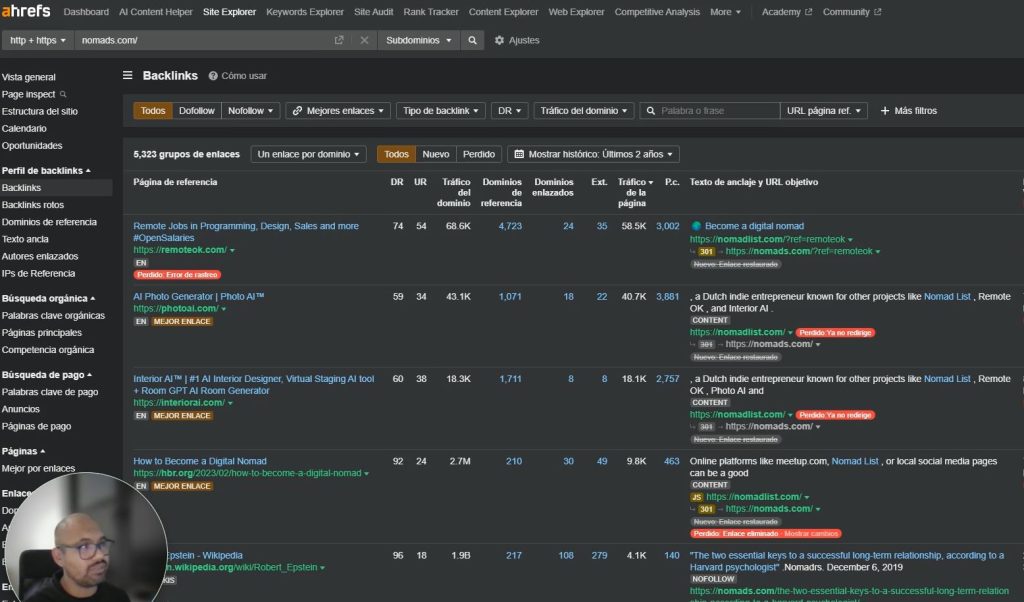1024x602 pixels.
Task: Collapse Páginas section
Action: pos(23,451)
